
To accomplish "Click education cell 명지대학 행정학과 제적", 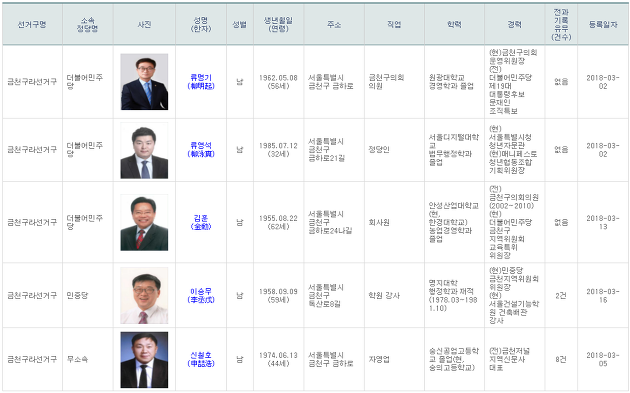I will click(453, 295).
